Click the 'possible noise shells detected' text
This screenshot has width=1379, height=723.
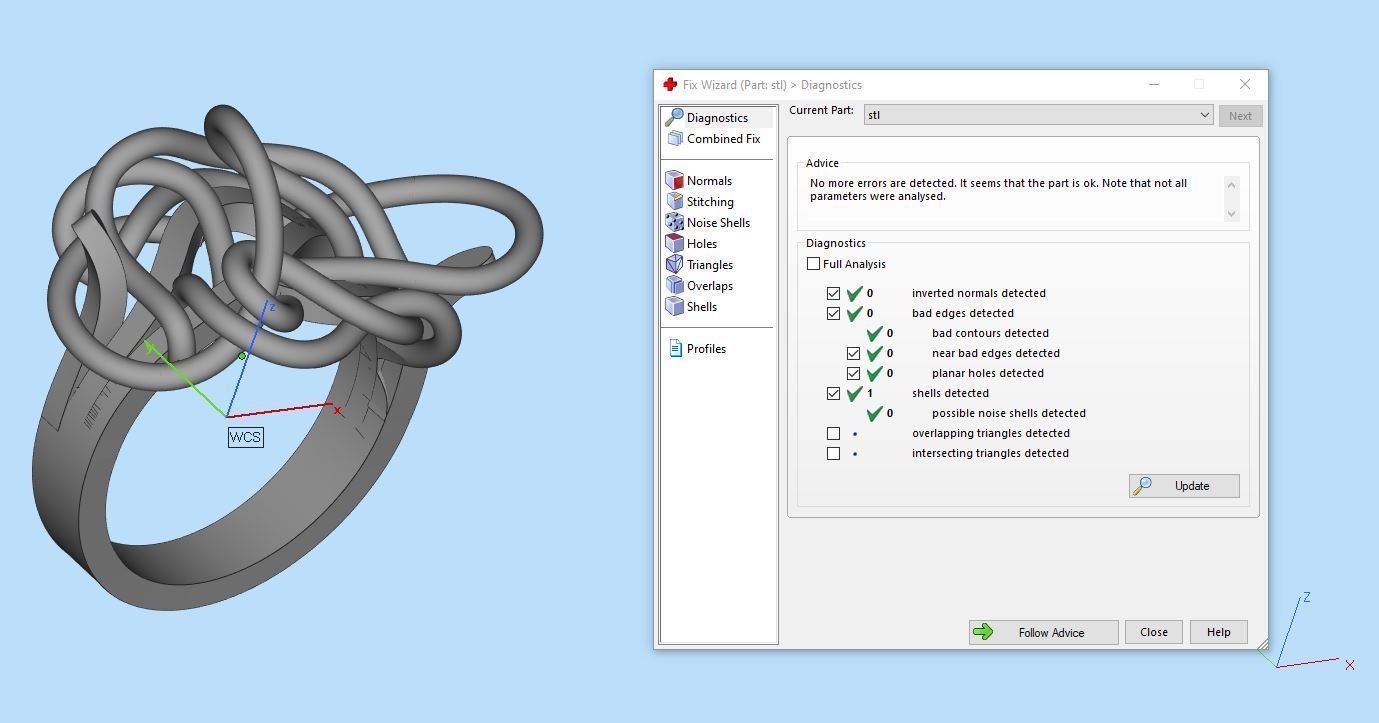click(x=1008, y=413)
